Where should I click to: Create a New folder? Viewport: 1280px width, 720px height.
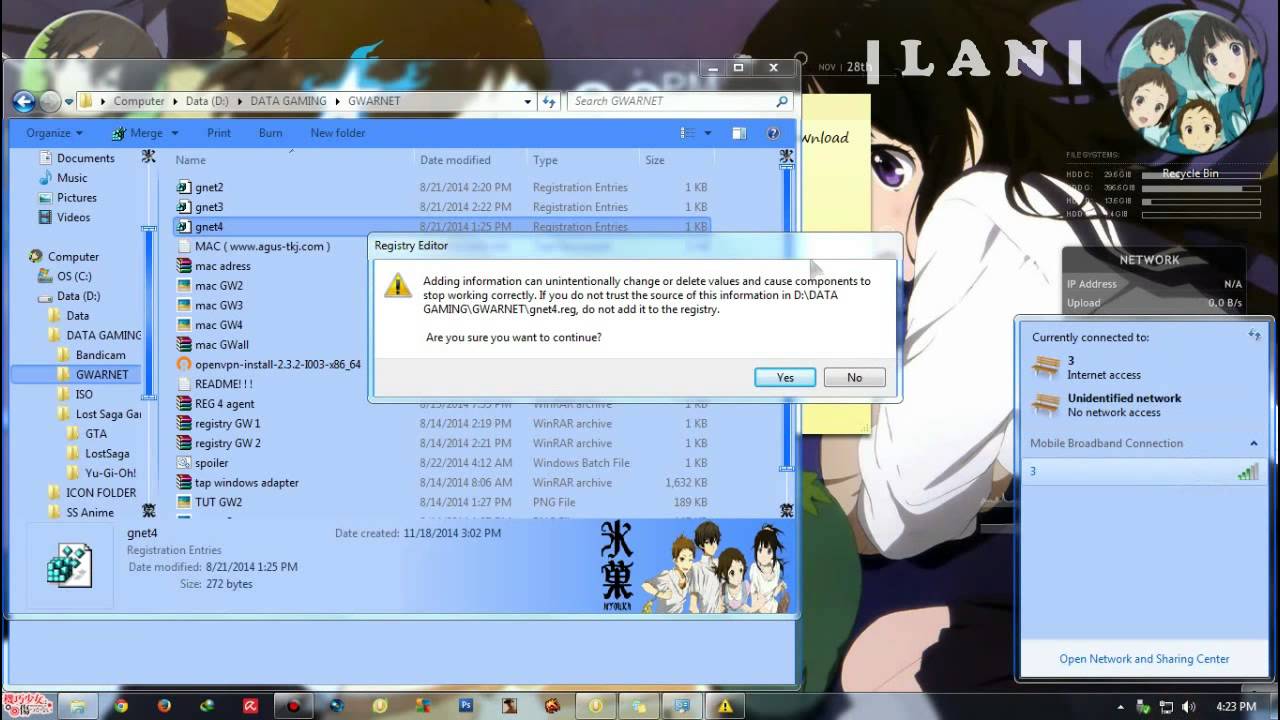[x=338, y=133]
